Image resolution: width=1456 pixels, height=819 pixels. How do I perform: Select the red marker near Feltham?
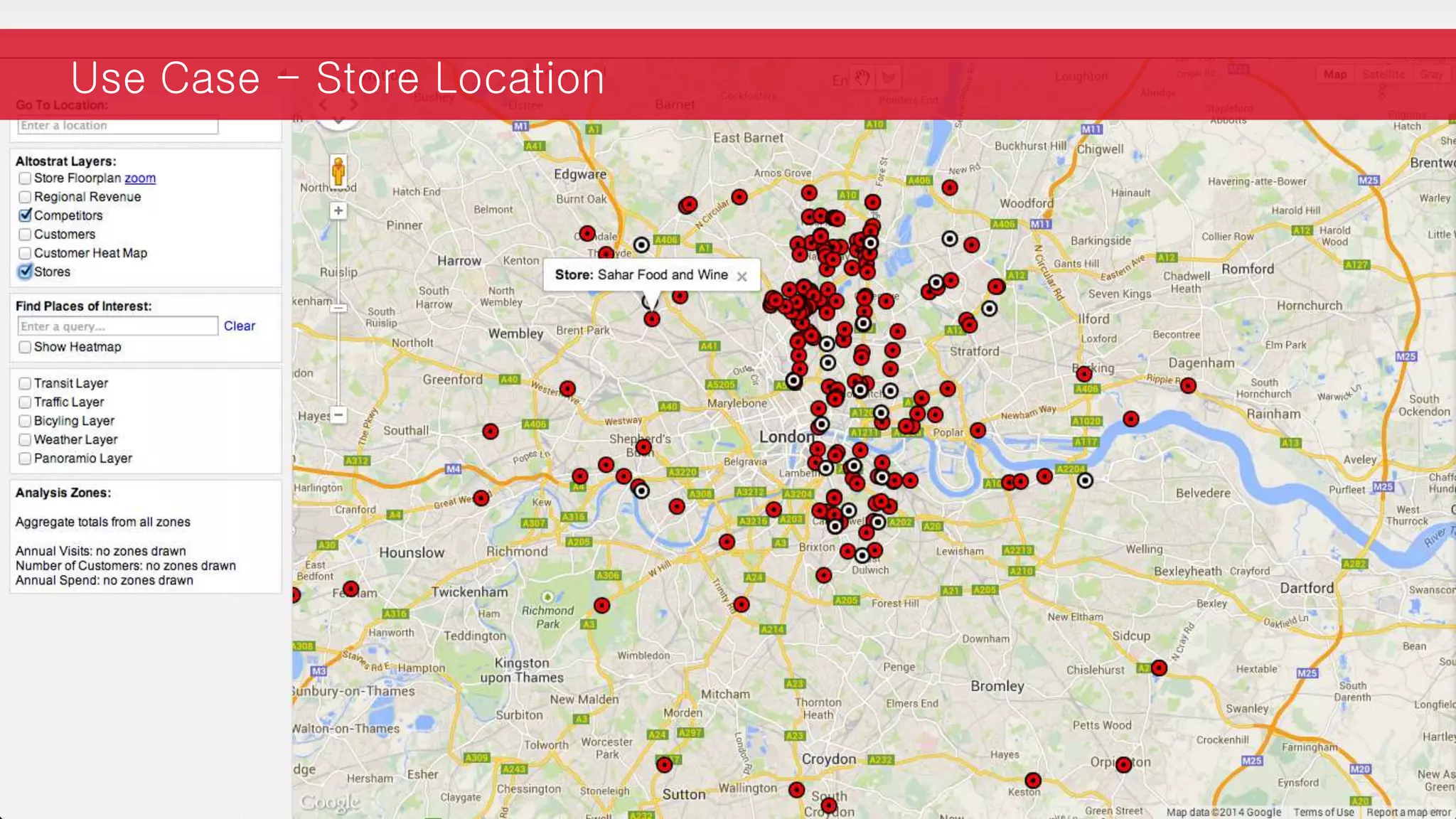[x=351, y=589]
